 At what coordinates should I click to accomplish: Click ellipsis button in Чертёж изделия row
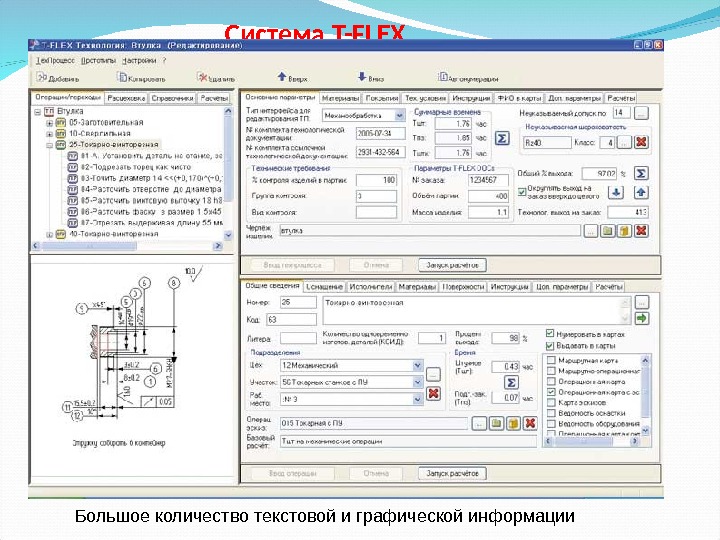click(591, 231)
